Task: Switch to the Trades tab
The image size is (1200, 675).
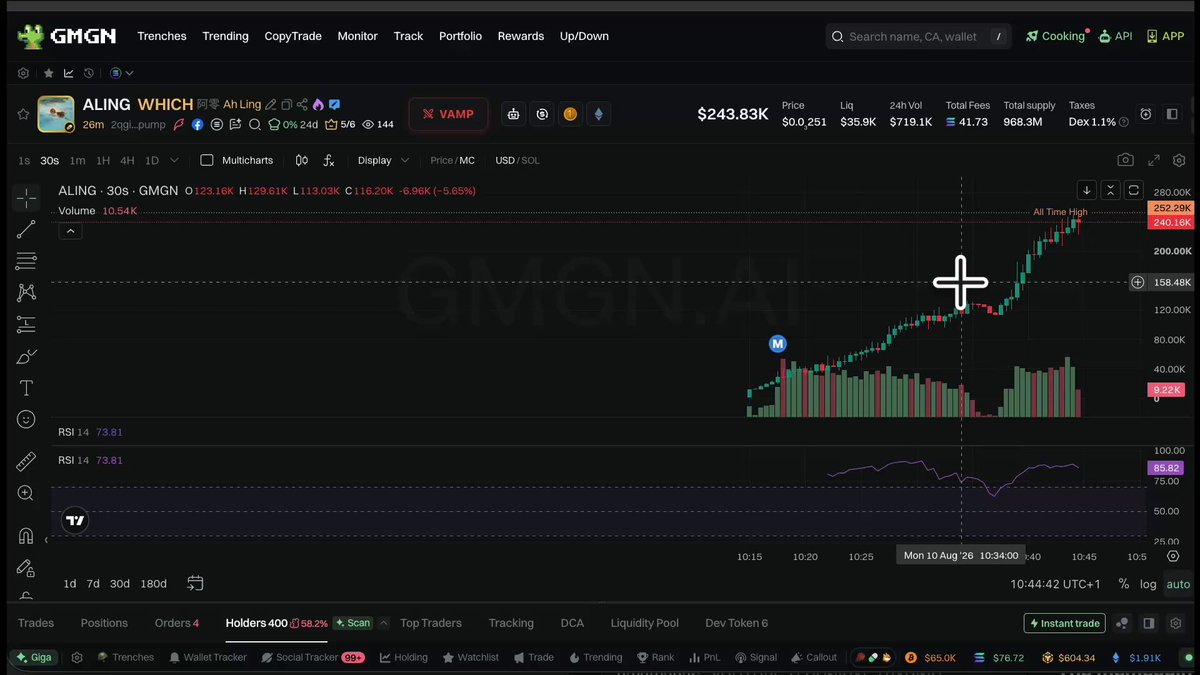Action: [x=36, y=623]
